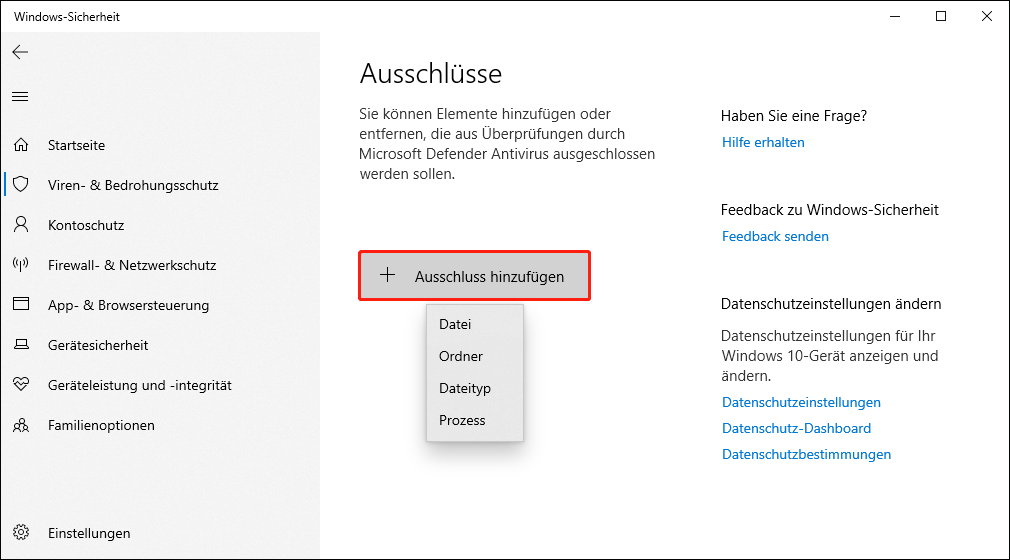Select the Gerätesicherheit laptop icon

pyautogui.click(x=21, y=344)
